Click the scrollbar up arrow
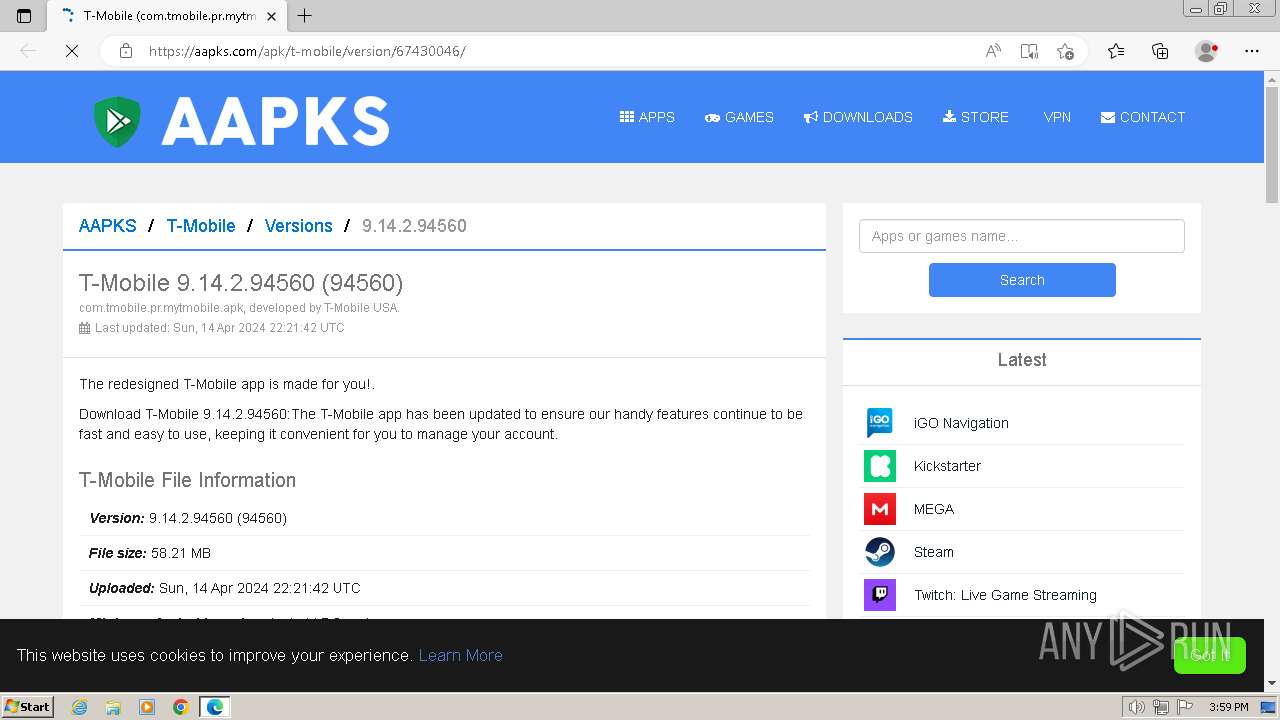The height and width of the screenshot is (720, 1280). click(1272, 78)
